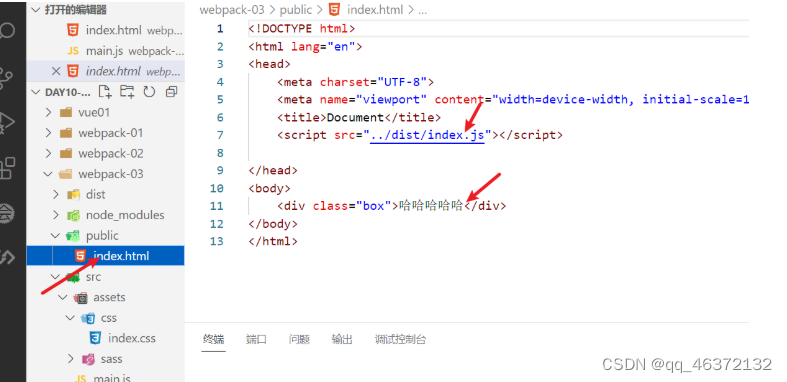Click public in the breadcrumb

click(x=296, y=10)
